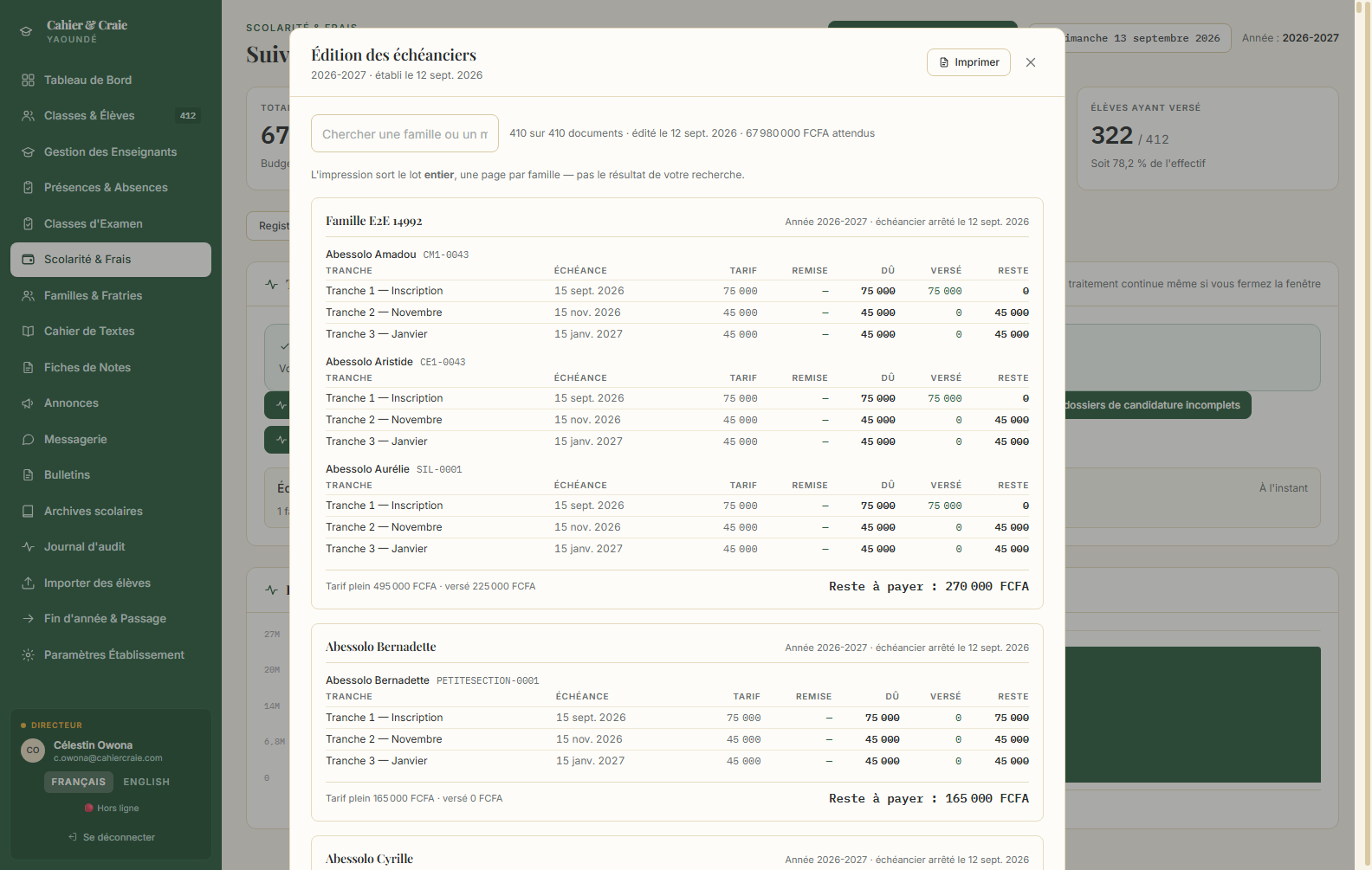Click the Bulletins document icon
Viewport: 1372px width, 870px height.
click(28, 474)
